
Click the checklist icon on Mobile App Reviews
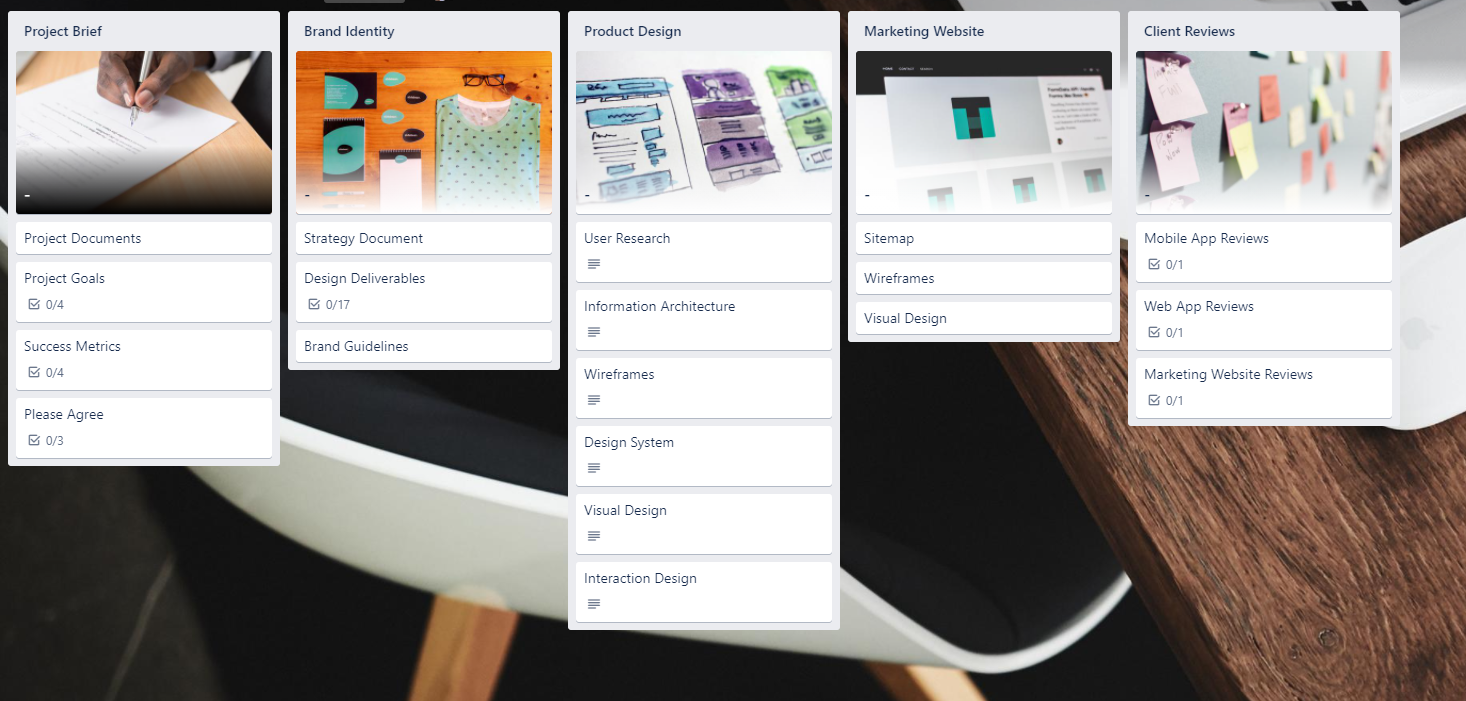[1154, 265]
